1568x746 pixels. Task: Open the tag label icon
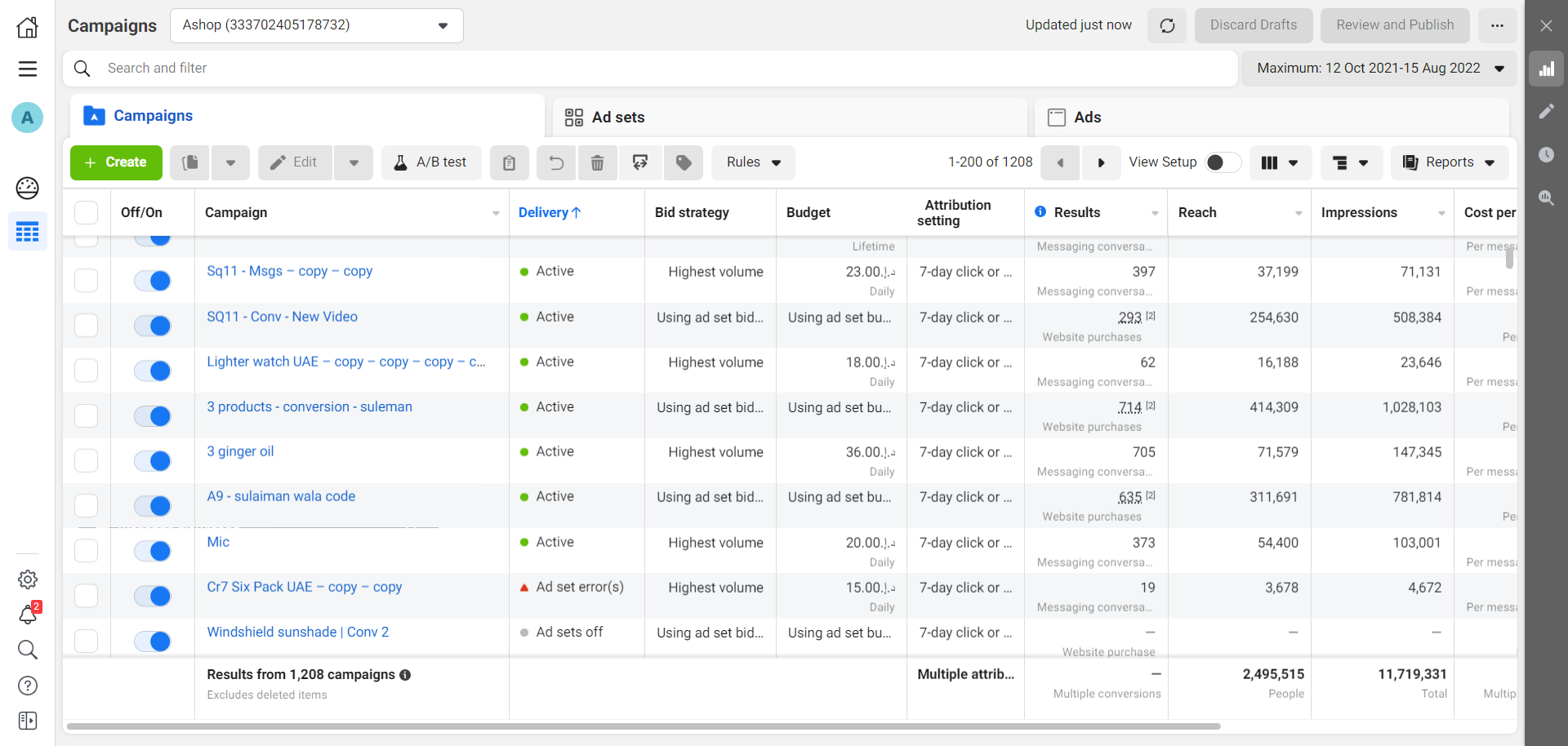(684, 162)
